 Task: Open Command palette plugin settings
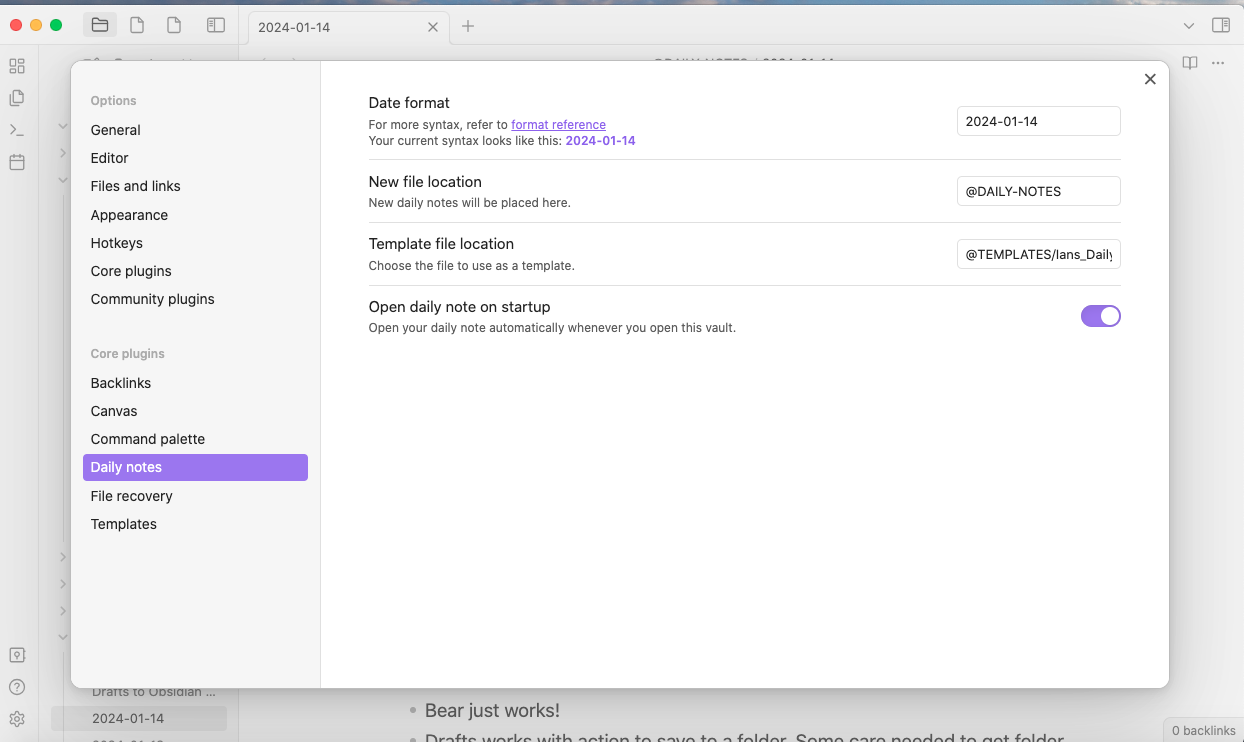click(195, 439)
